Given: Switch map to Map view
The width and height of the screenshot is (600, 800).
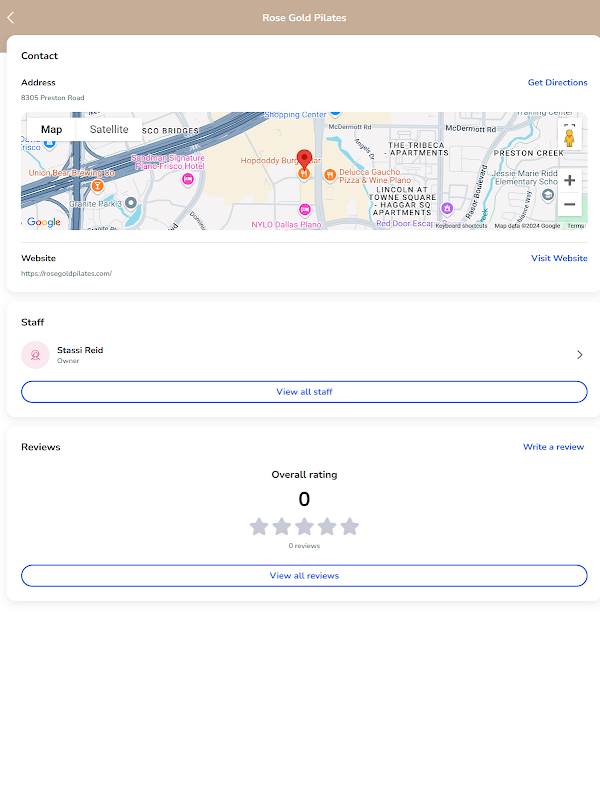Looking at the screenshot, I should 51,130.
